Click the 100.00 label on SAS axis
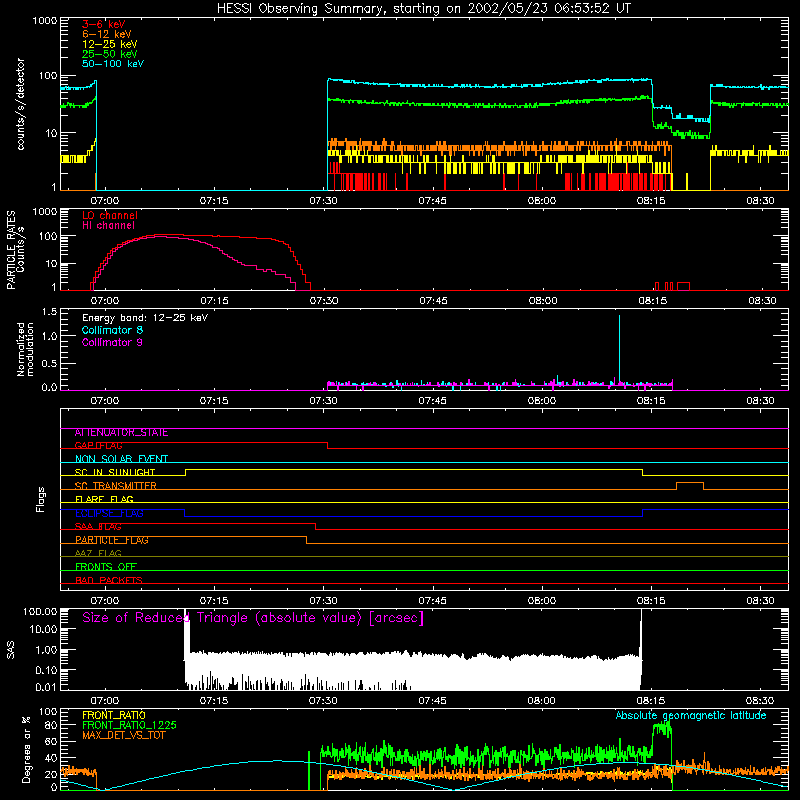The image size is (800, 800). [x=40, y=611]
